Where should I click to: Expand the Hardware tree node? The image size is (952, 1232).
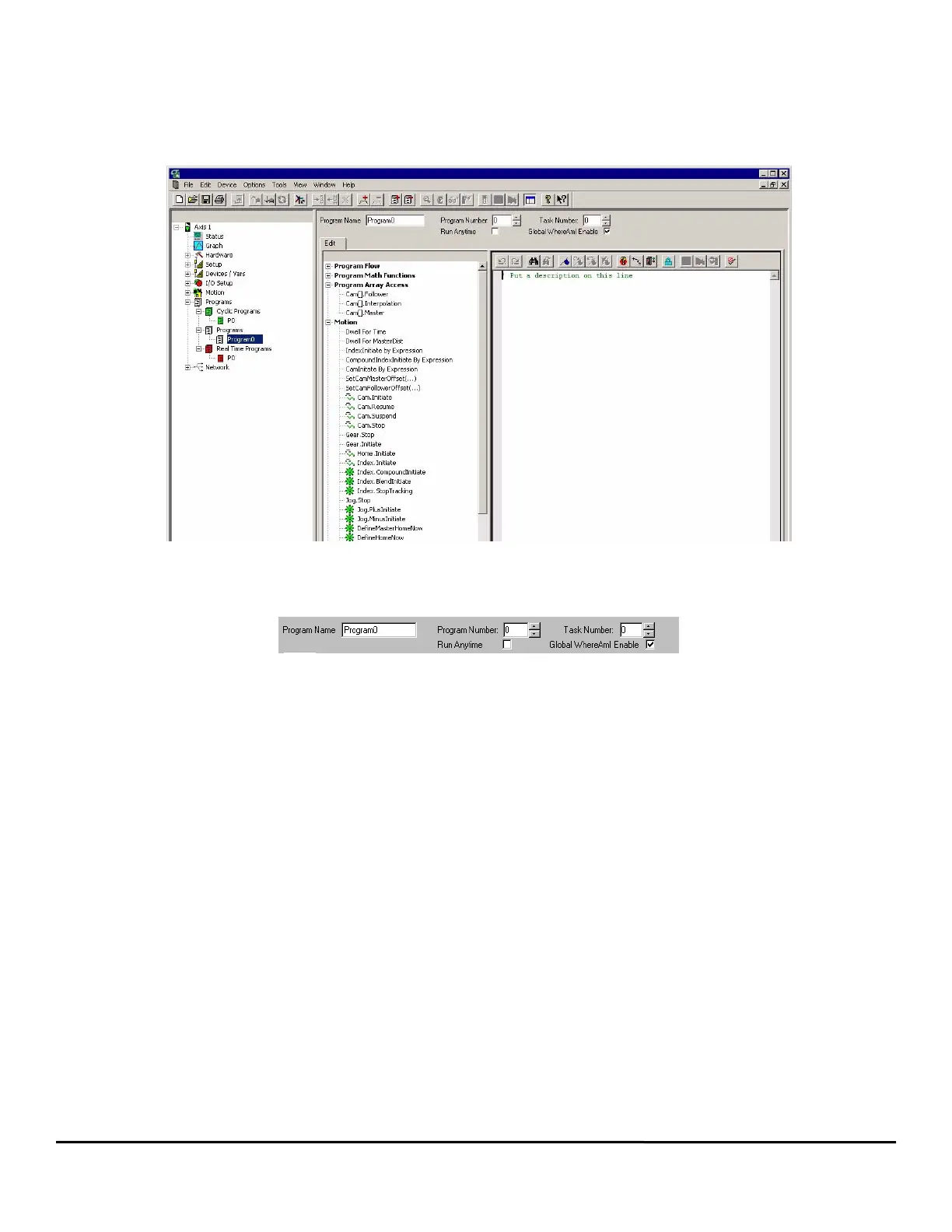click(x=187, y=255)
